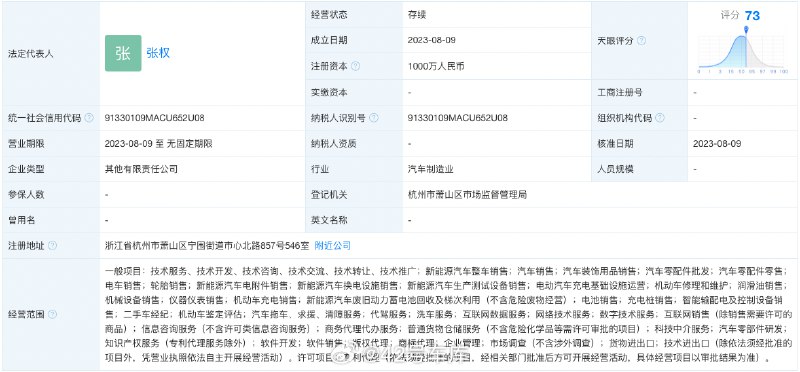
Task: Select the 1000万人民币 registered capital value
Action: coord(436,66)
